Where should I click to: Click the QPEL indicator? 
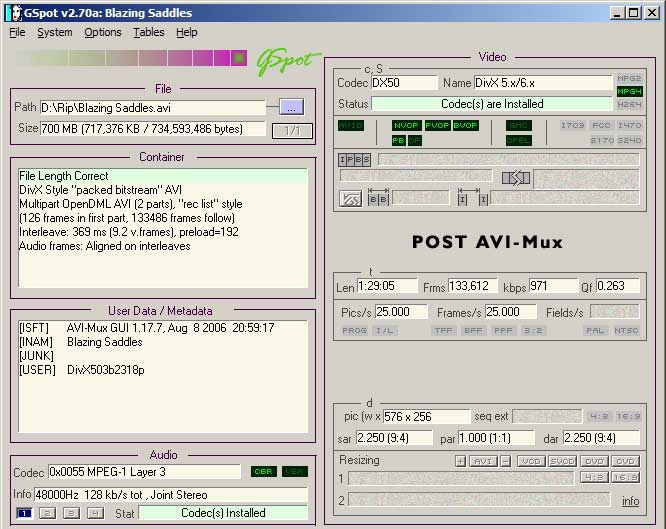(x=519, y=140)
